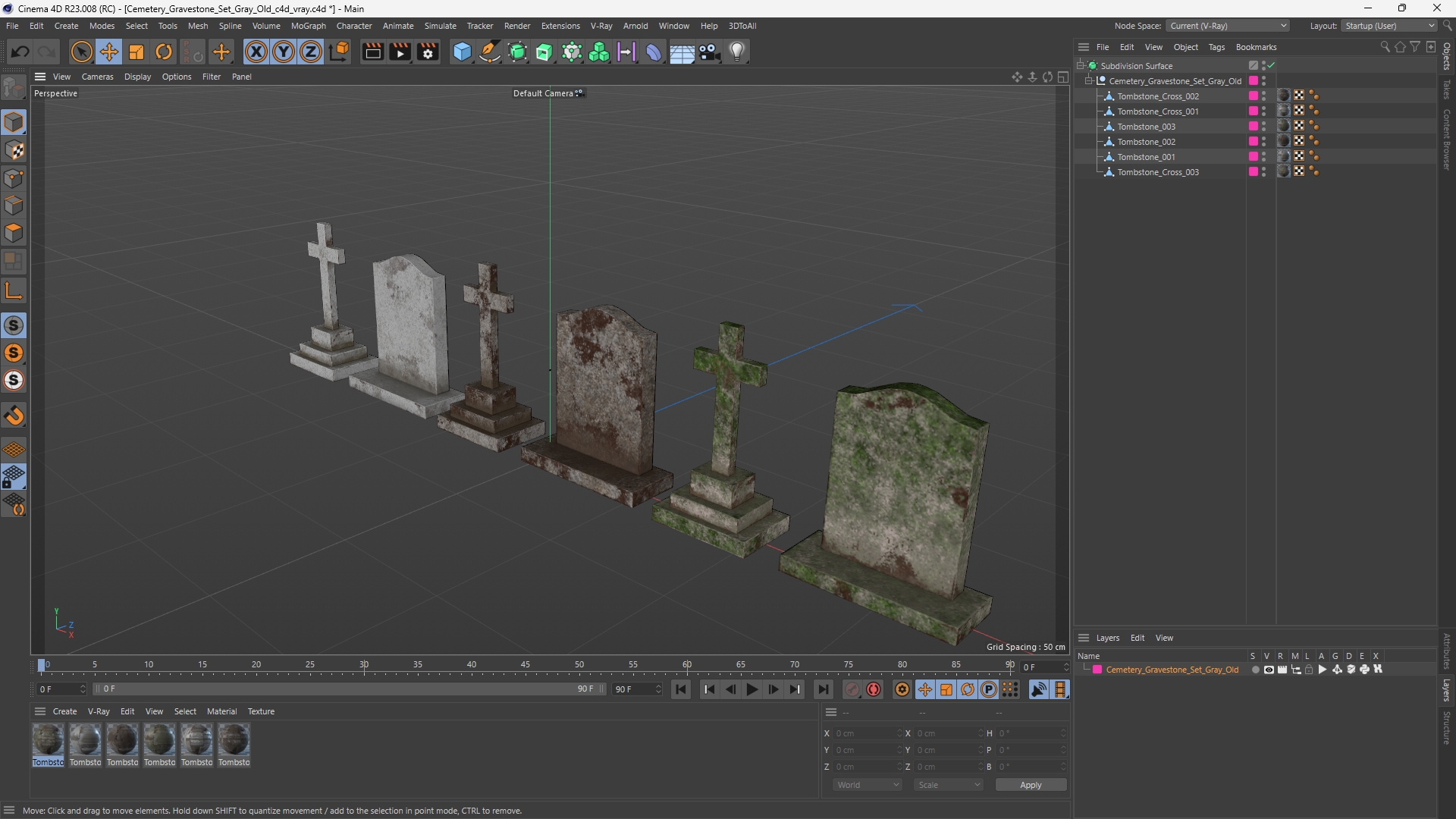
Task: Enable the Subdivision Surface green checkmark
Action: coord(1271,66)
